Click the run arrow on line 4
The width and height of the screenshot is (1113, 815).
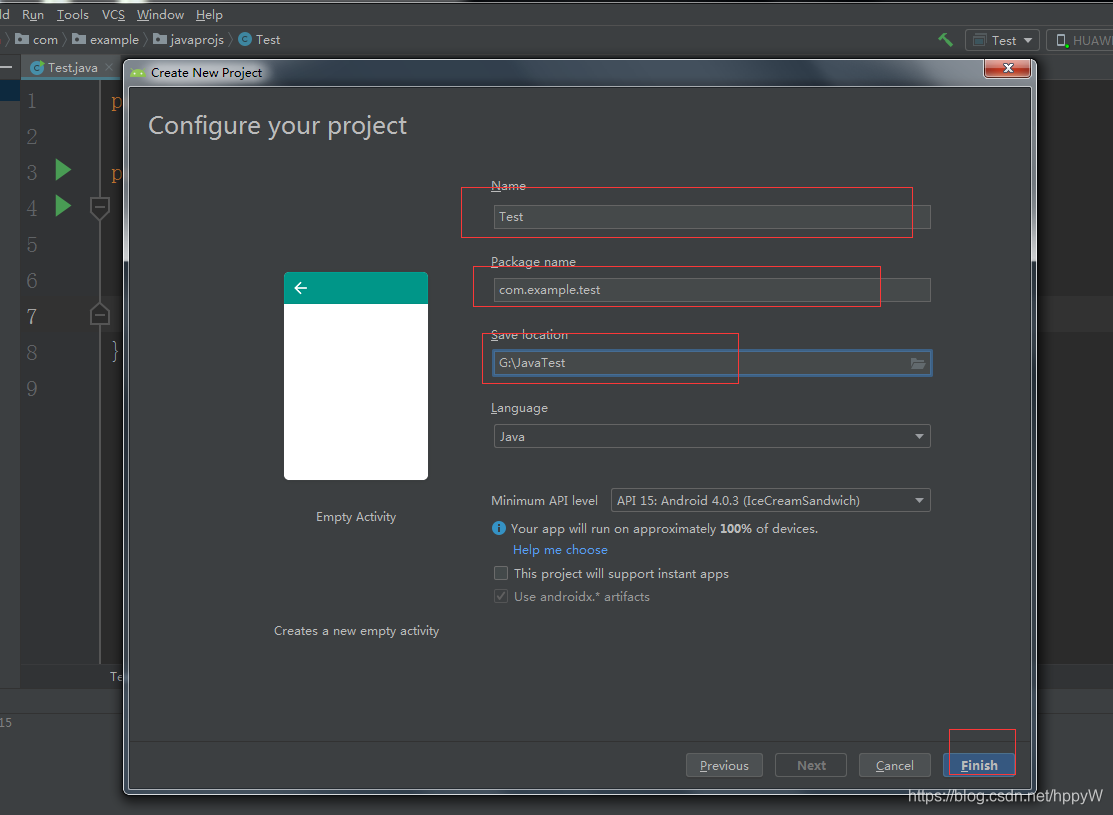[x=63, y=206]
